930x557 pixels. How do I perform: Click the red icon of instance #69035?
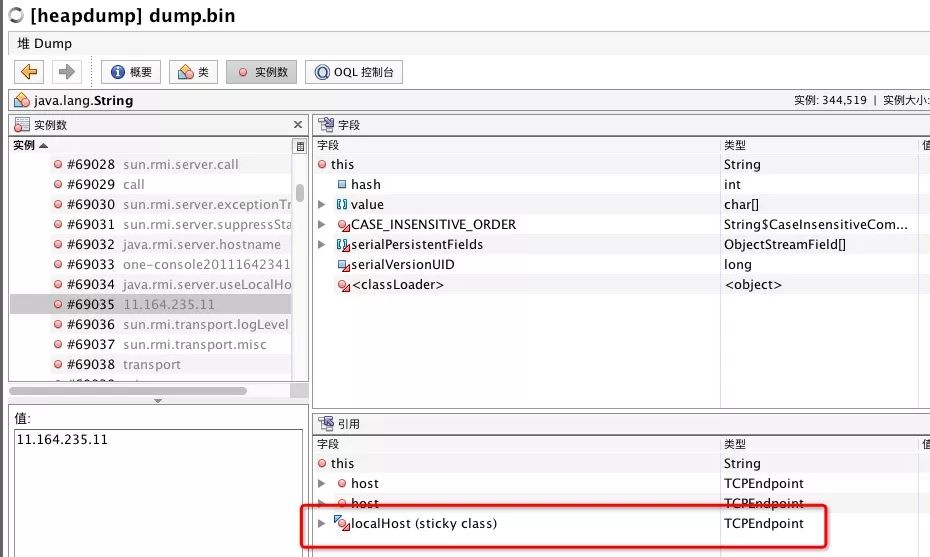pyautogui.click(x=58, y=304)
